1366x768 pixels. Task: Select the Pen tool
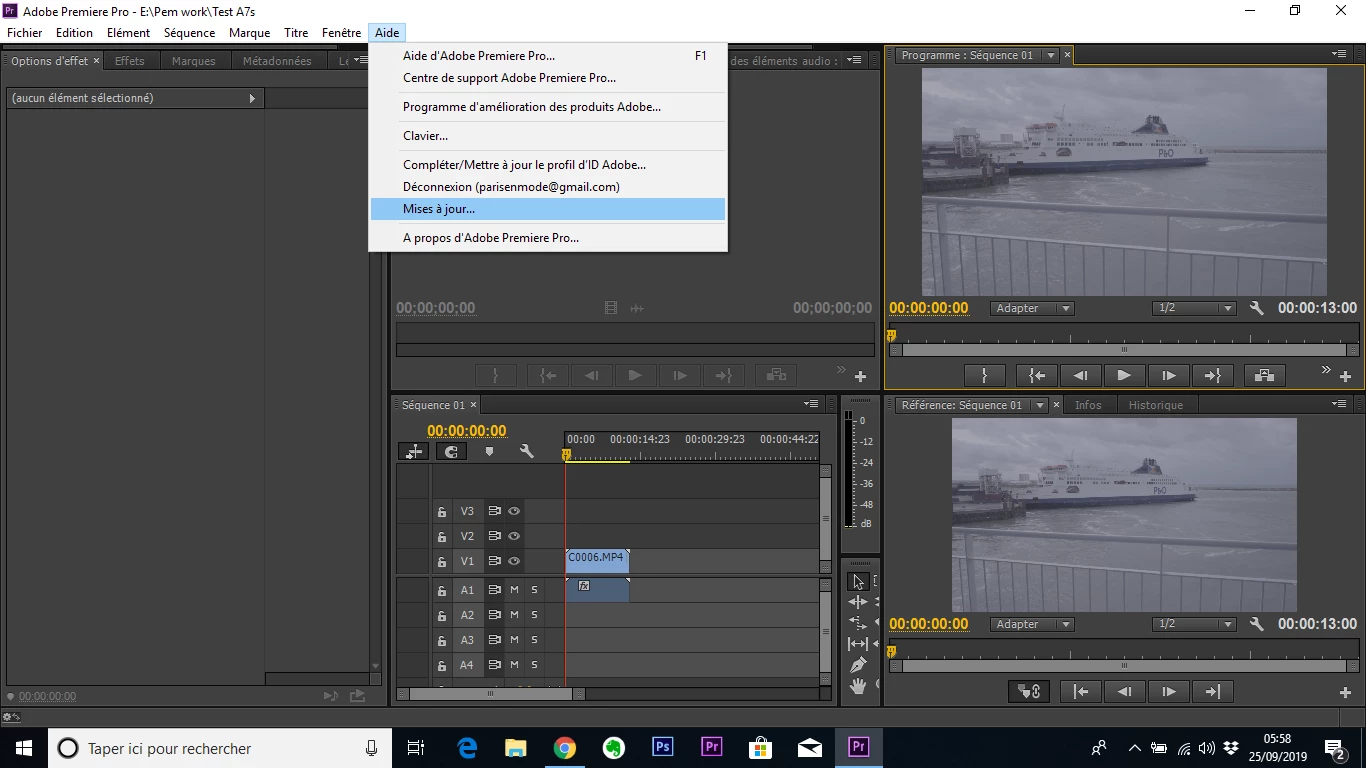click(x=858, y=665)
